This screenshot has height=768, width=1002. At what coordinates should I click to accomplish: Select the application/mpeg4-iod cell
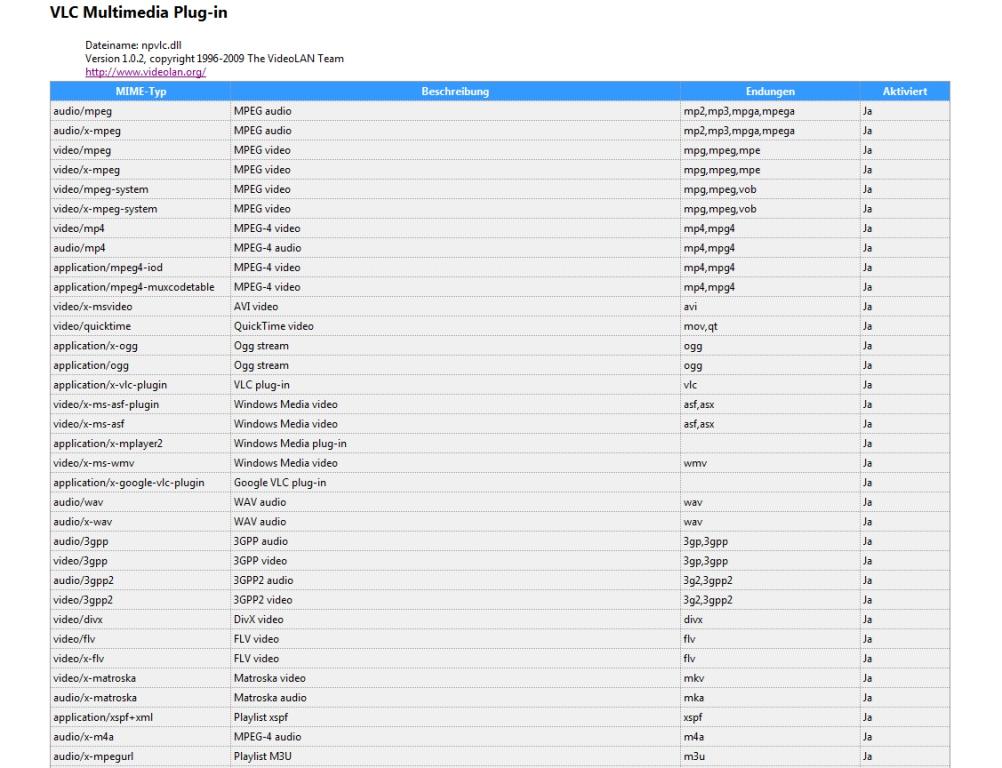141,268
